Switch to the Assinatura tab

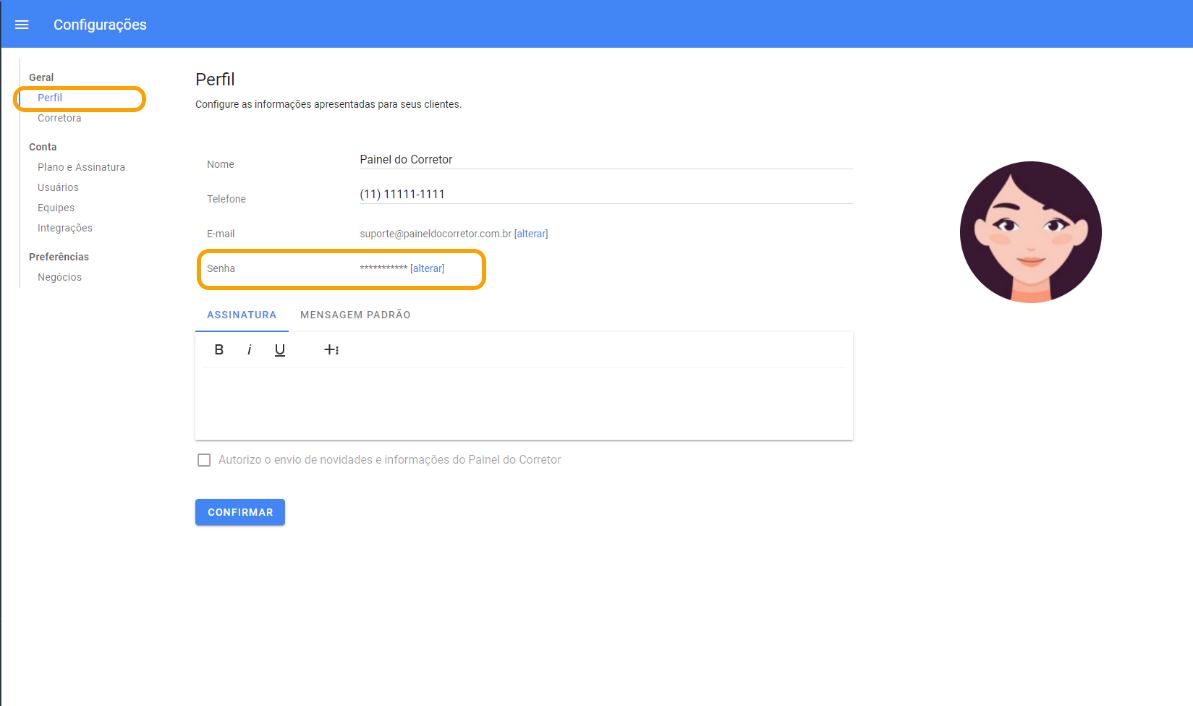(x=242, y=315)
